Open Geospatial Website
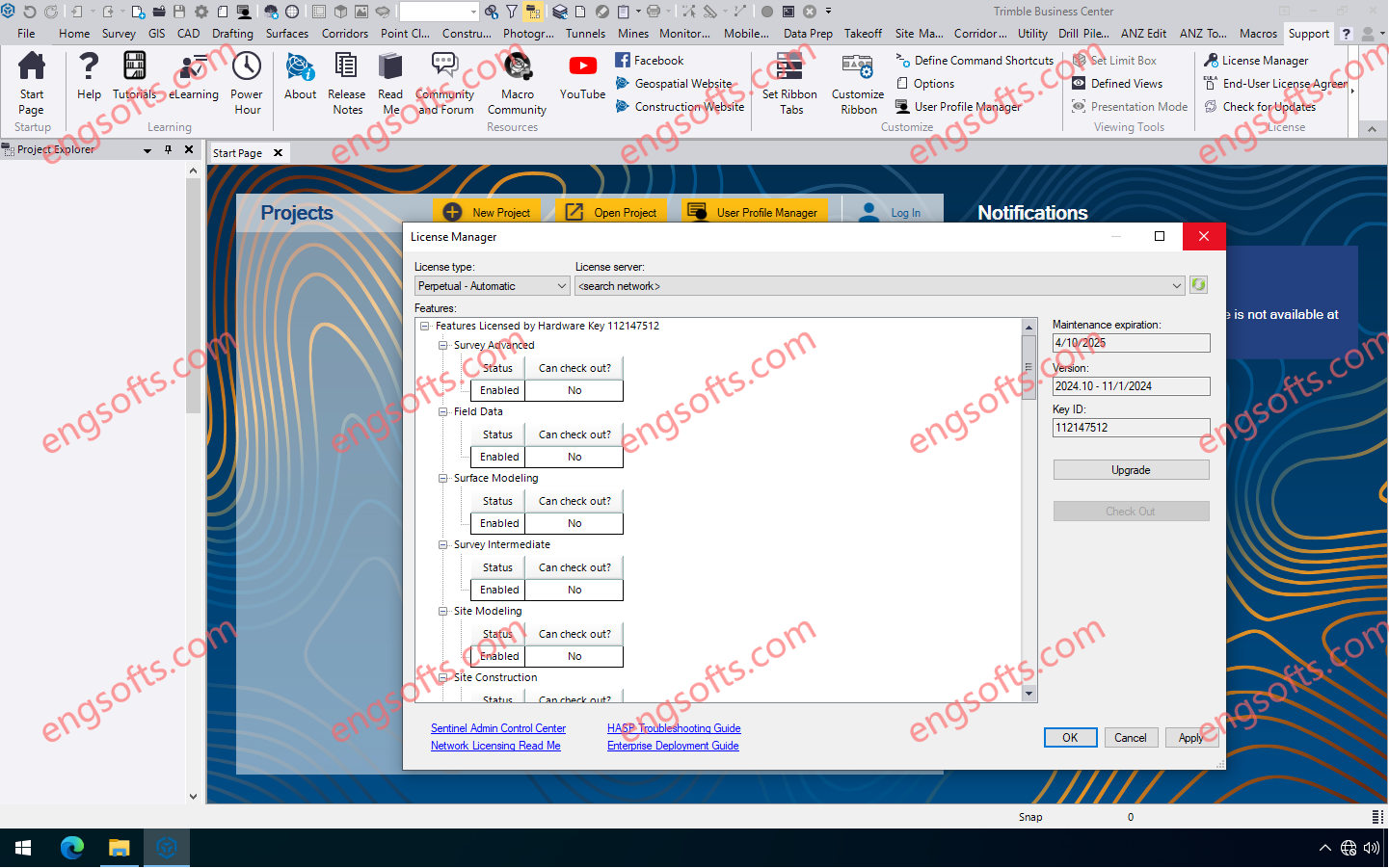Image resolution: width=1389 pixels, height=868 pixels. click(x=674, y=84)
